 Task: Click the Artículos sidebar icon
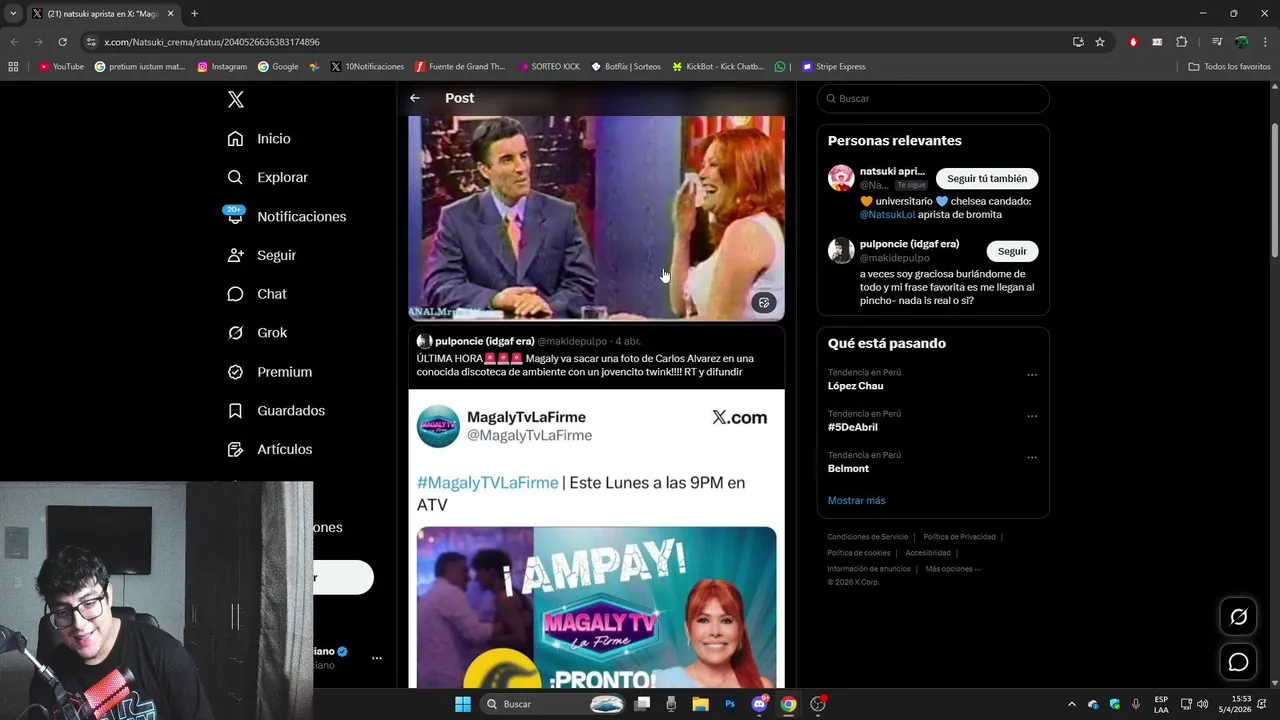click(x=235, y=450)
